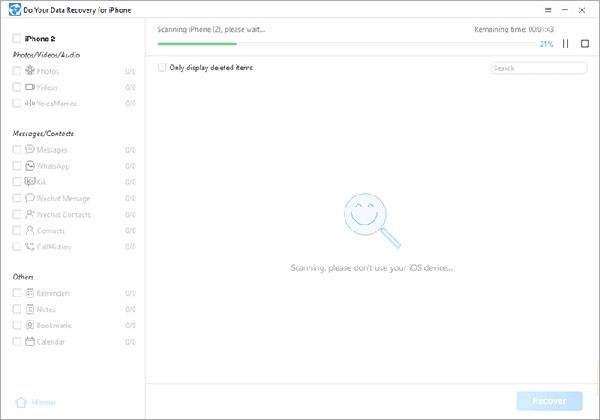Screen dimensions: 600x420
Task: Click the Wechat Contacts person icon
Action: [30, 214]
